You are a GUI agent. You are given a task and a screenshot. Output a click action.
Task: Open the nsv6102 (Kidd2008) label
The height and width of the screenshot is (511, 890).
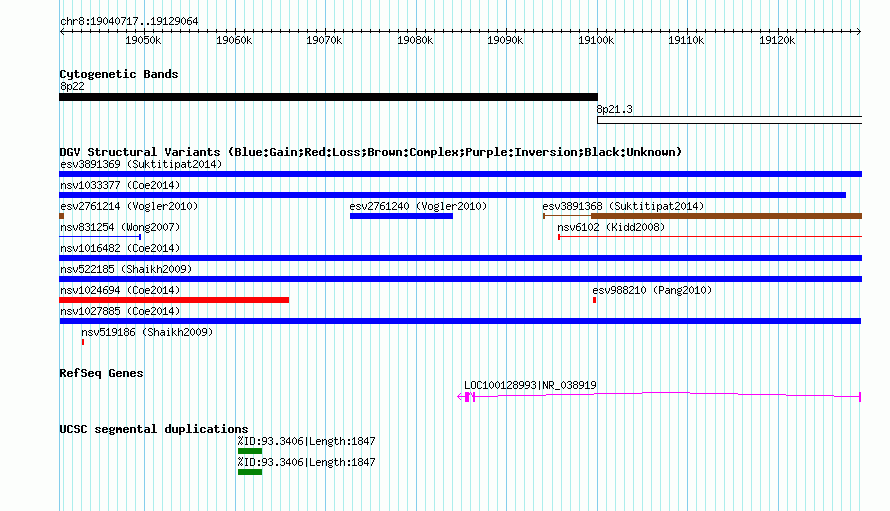tap(611, 227)
